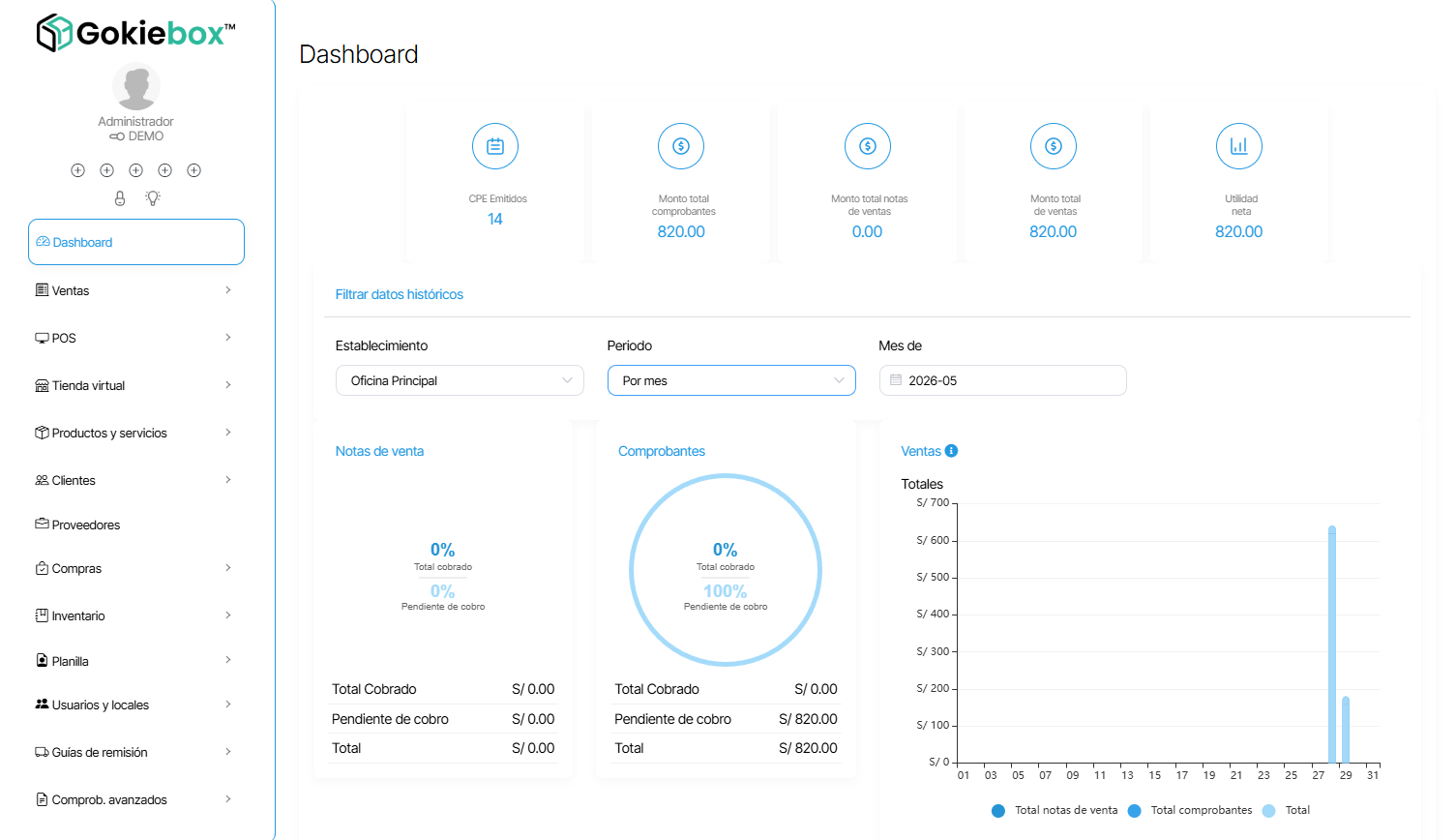Click the Utilidad neta bar-chart icon

1239,146
